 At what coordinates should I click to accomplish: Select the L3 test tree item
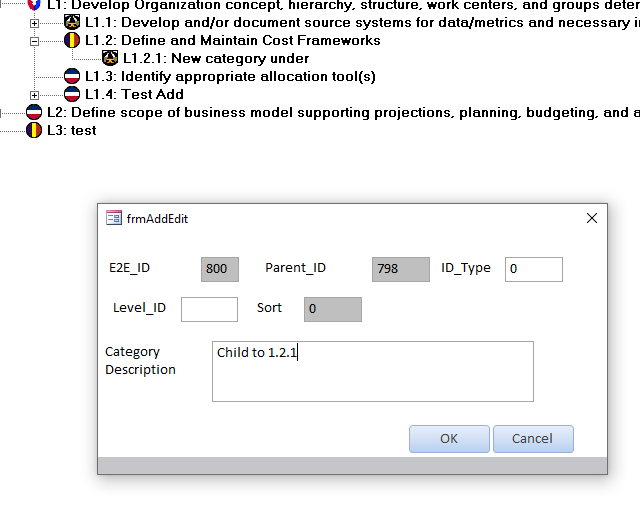point(72,130)
